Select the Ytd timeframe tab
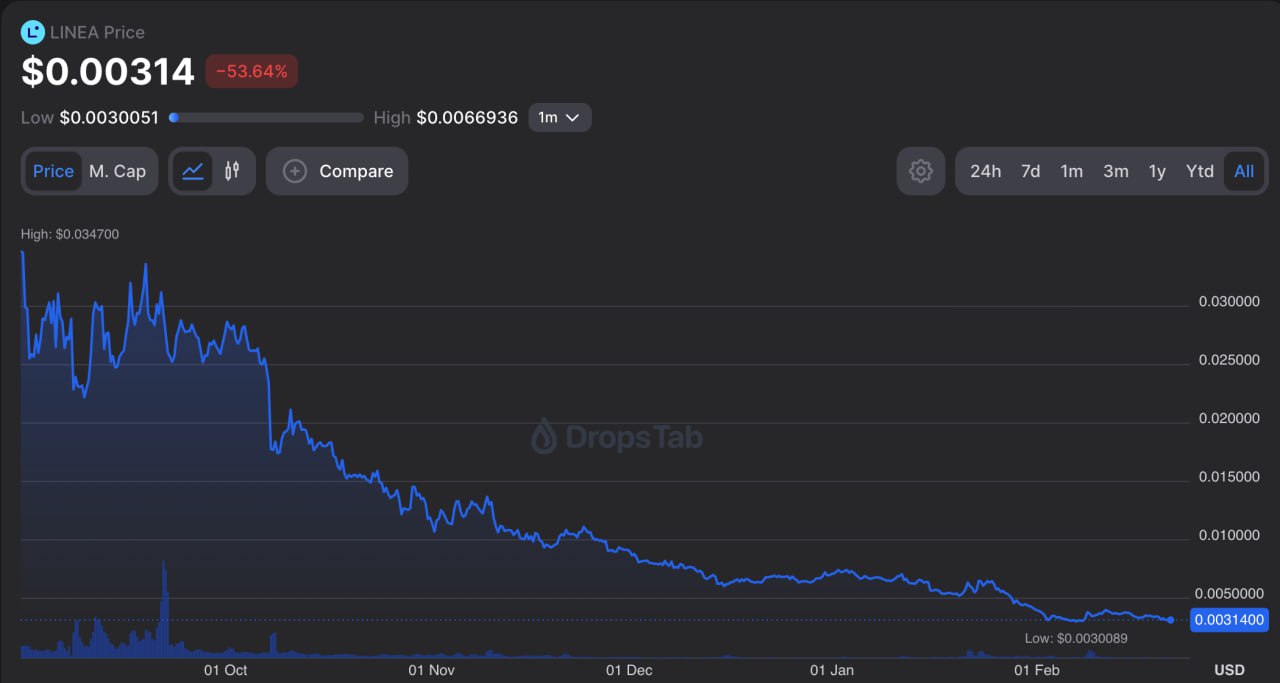 click(x=1199, y=171)
